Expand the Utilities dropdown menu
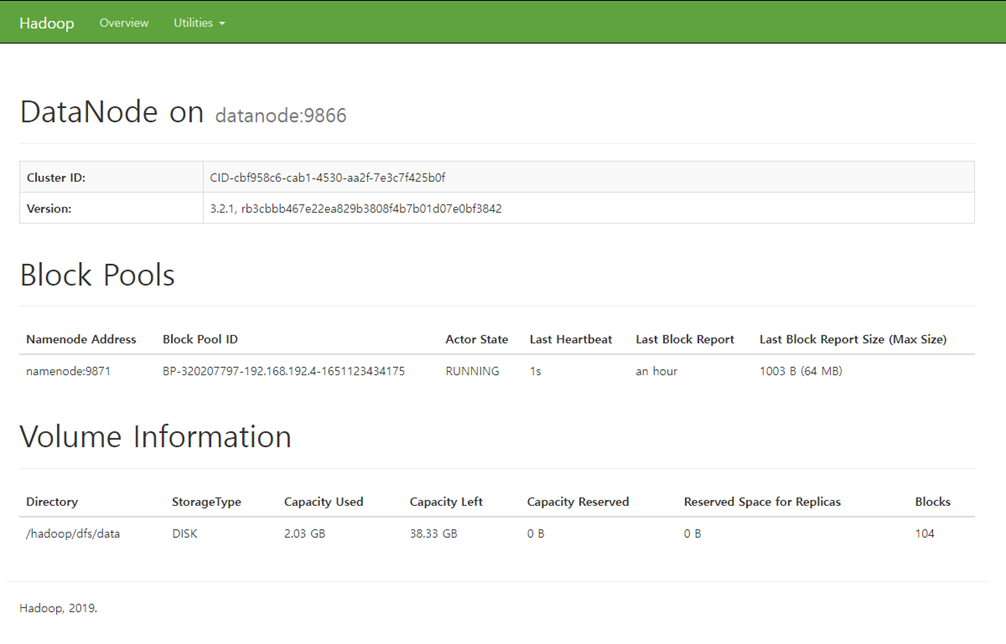The image size is (1006, 644). pyautogui.click(x=199, y=22)
